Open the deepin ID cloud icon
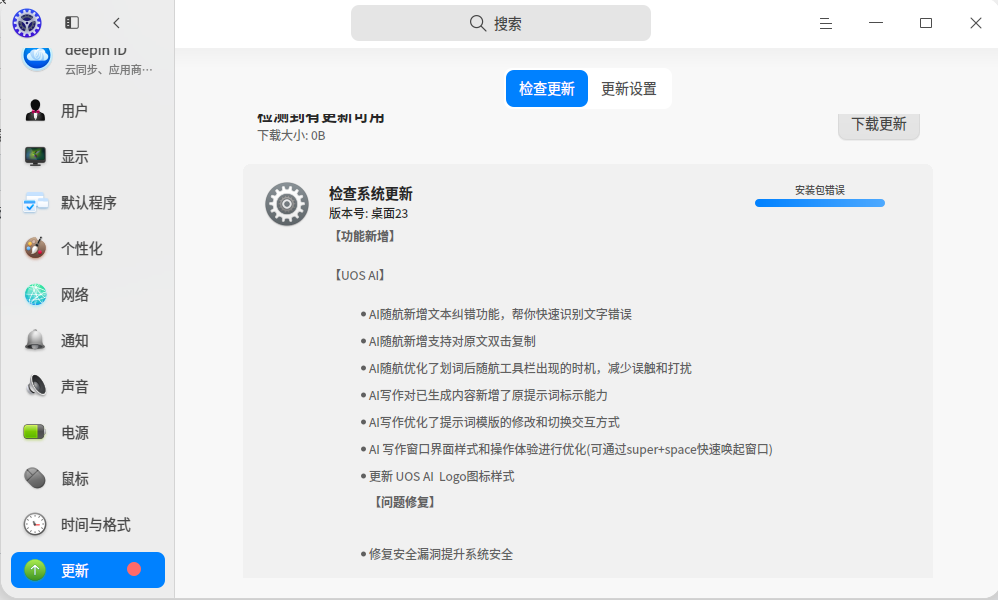The height and width of the screenshot is (600, 998). 37,57
